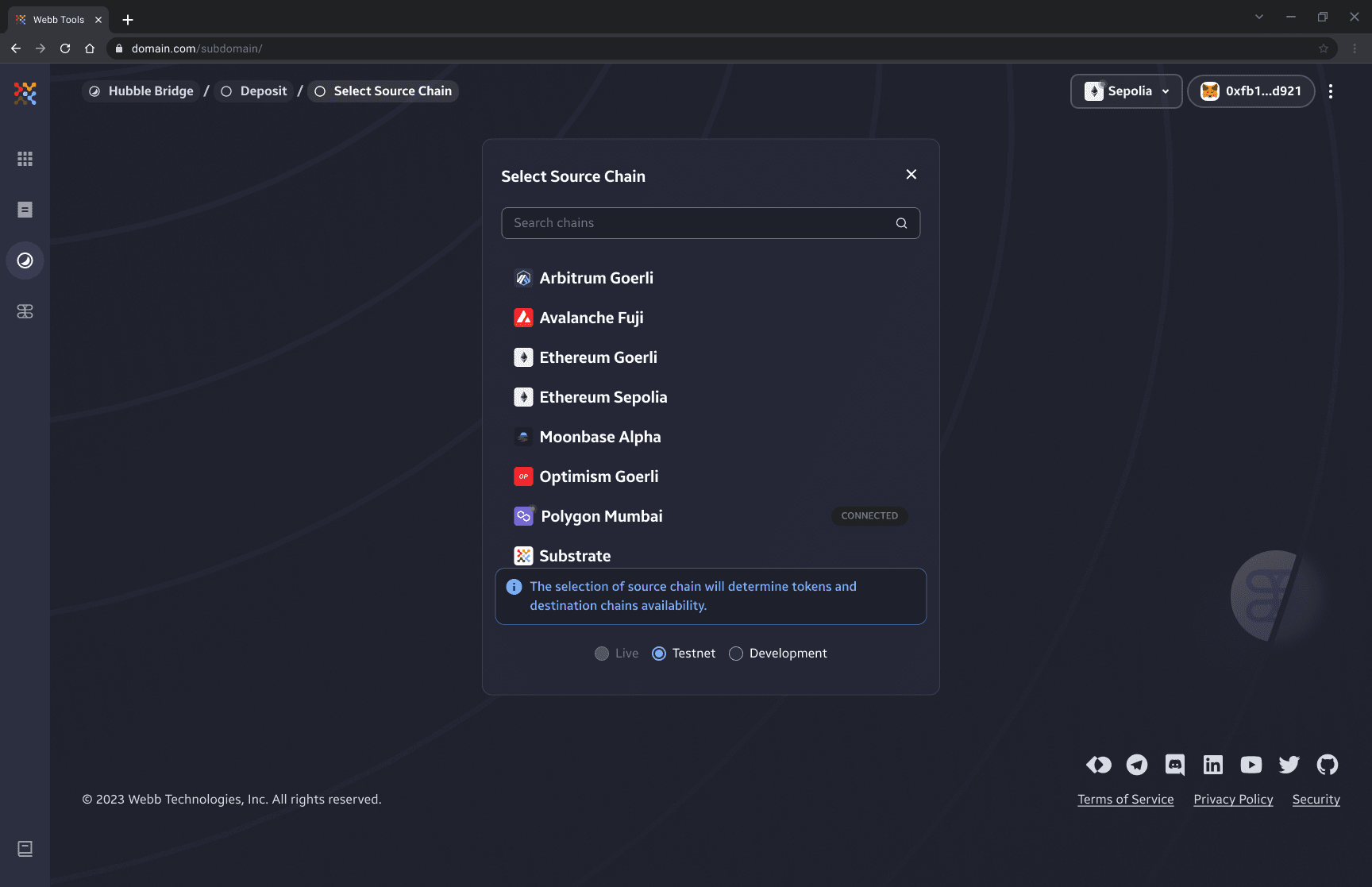Open the document sidebar icon

click(25, 210)
